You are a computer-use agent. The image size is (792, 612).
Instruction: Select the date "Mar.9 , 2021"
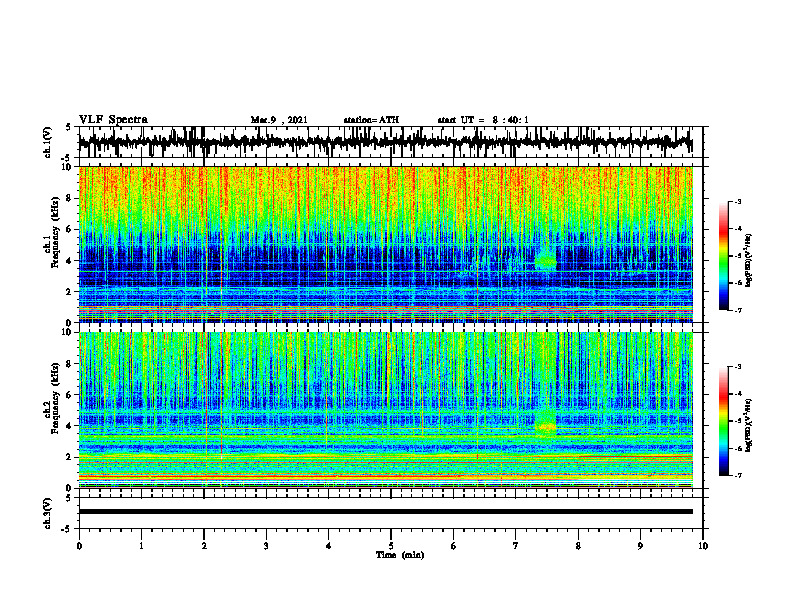tap(279, 120)
